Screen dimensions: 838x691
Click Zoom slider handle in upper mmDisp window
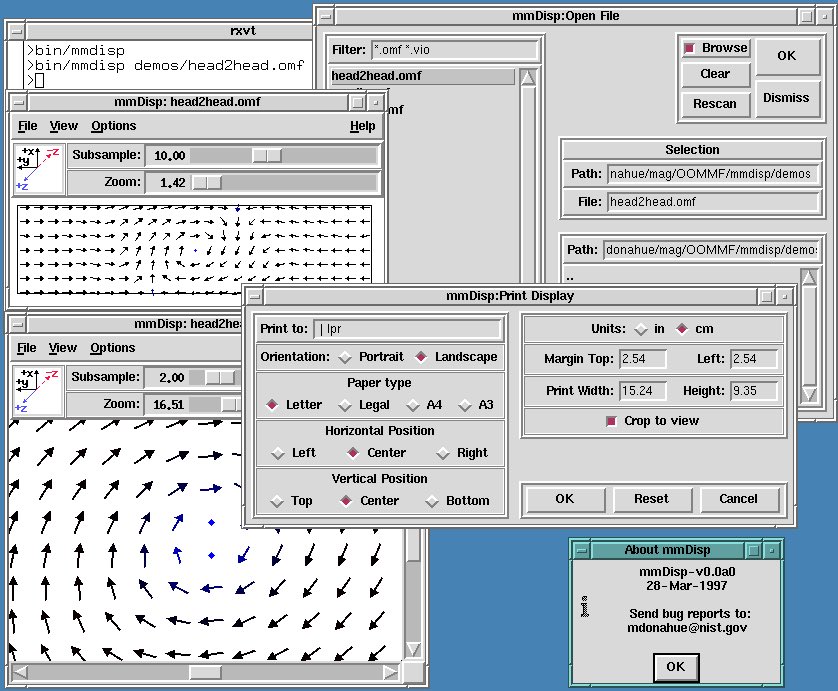click(x=207, y=183)
